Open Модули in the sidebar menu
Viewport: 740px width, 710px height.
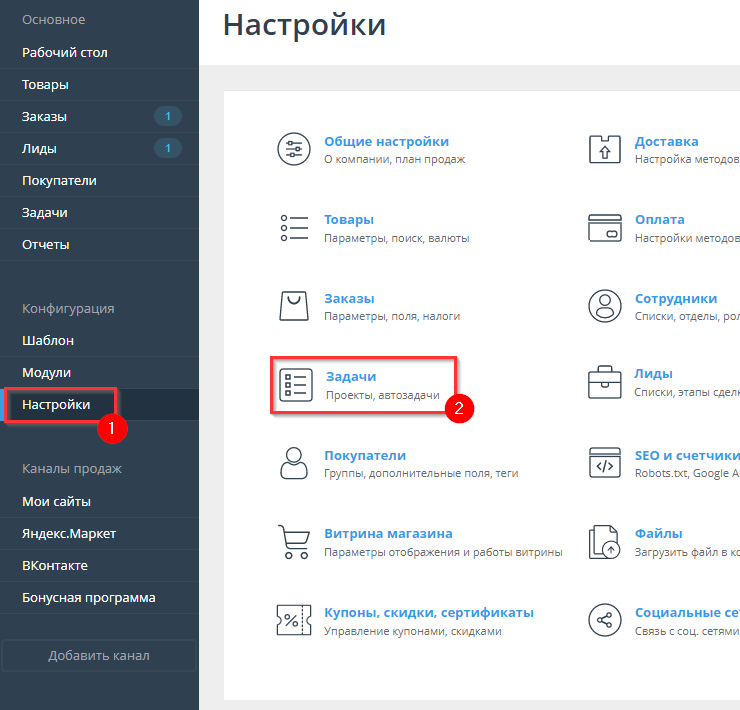47,373
